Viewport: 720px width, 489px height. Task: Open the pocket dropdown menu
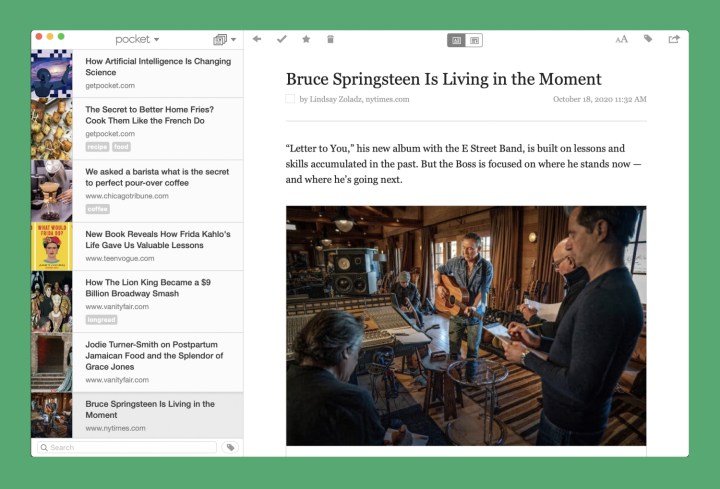click(x=137, y=40)
